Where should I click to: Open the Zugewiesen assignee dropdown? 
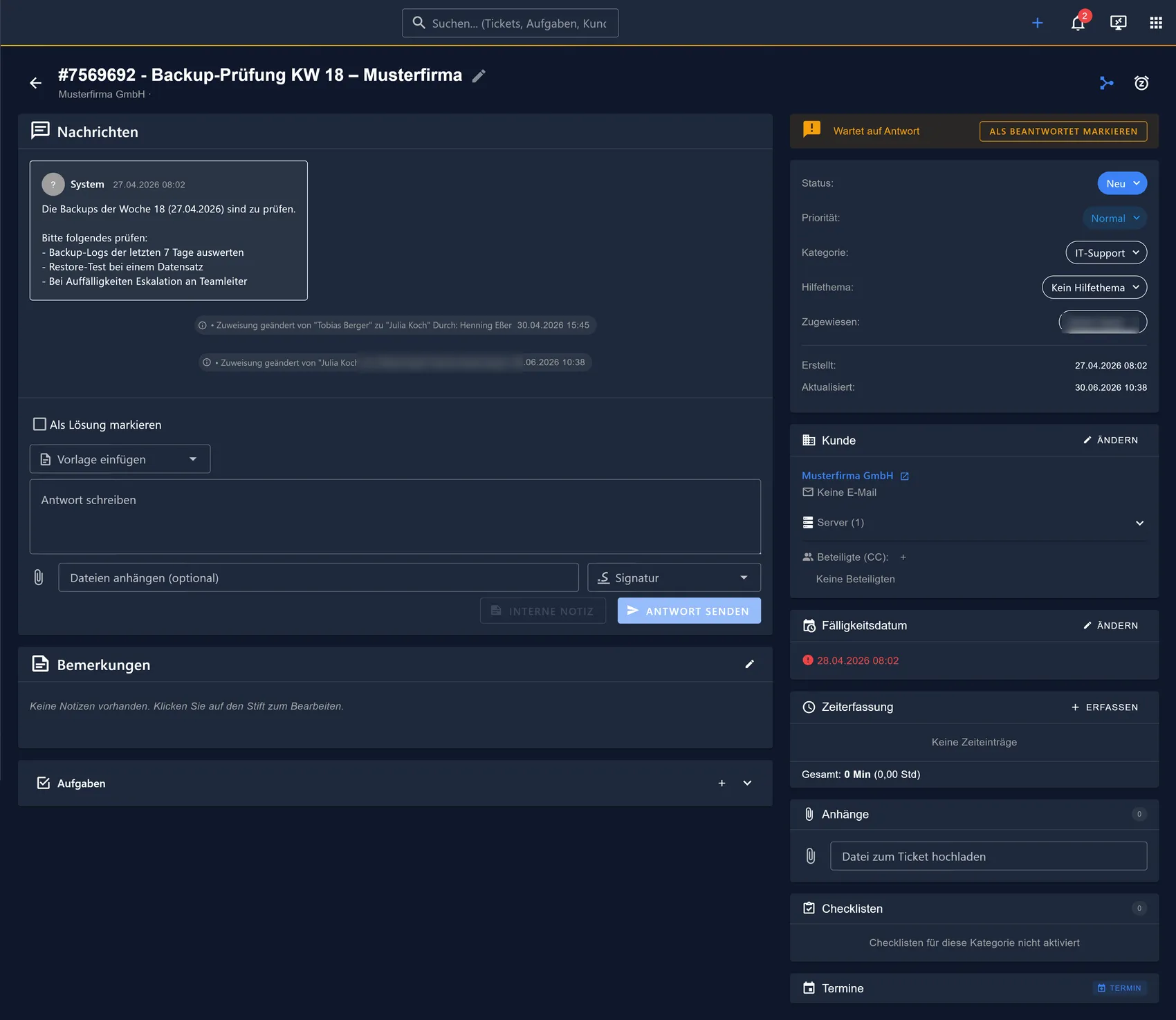tap(1103, 322)
